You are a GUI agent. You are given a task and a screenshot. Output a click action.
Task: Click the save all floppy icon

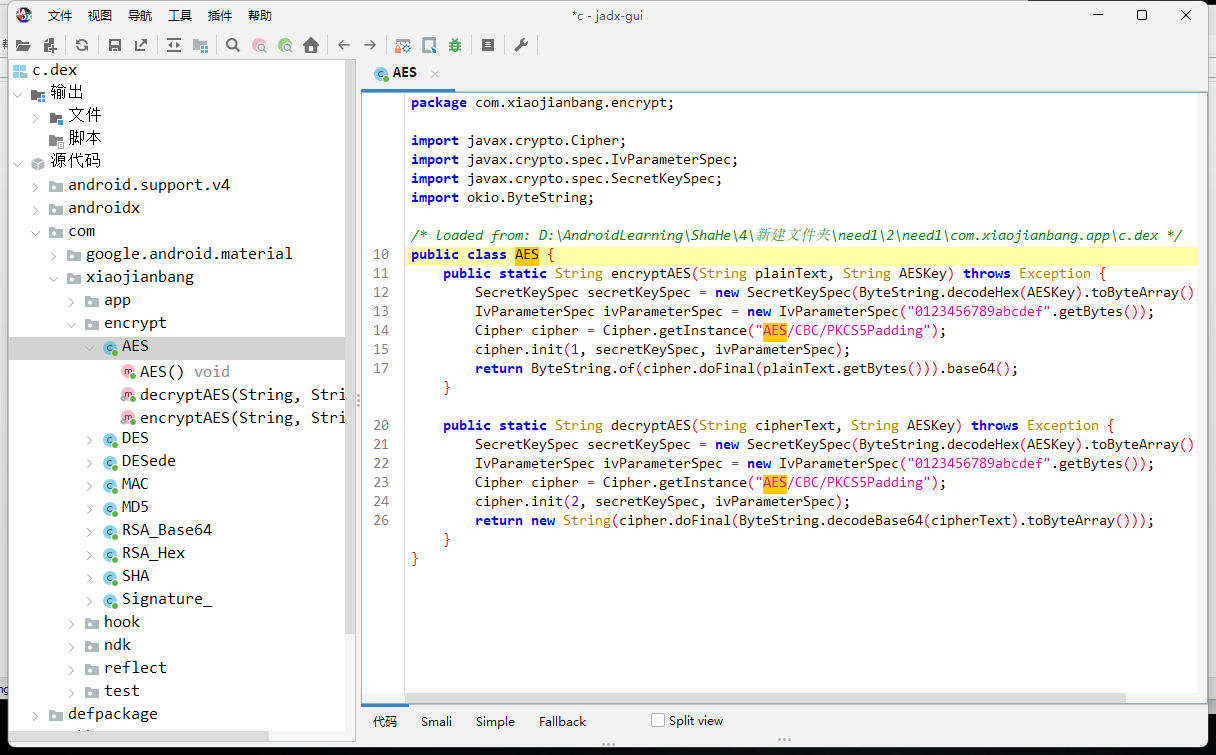[115, 45]
